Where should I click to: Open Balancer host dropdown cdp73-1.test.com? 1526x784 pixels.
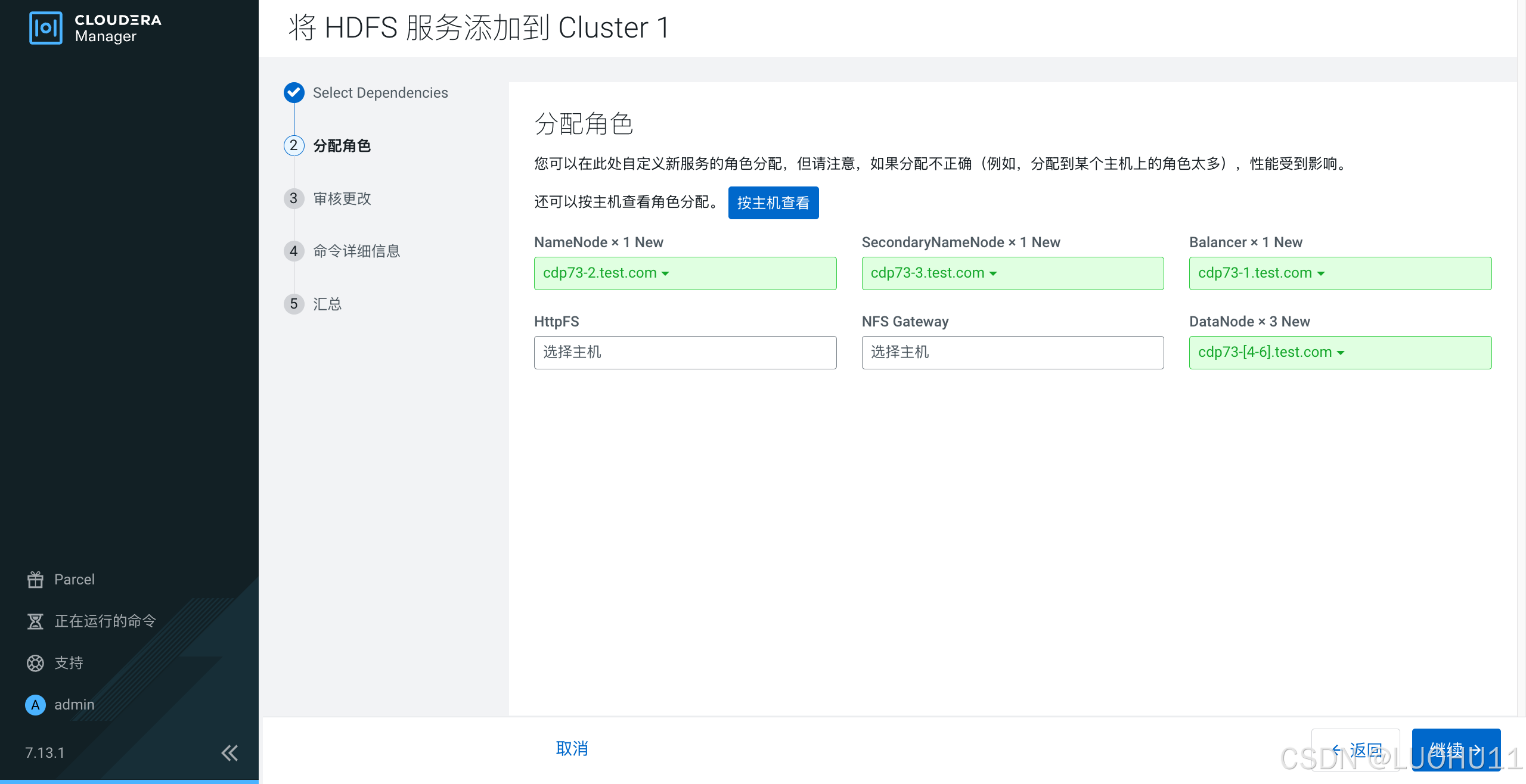tap(1261, 273)
